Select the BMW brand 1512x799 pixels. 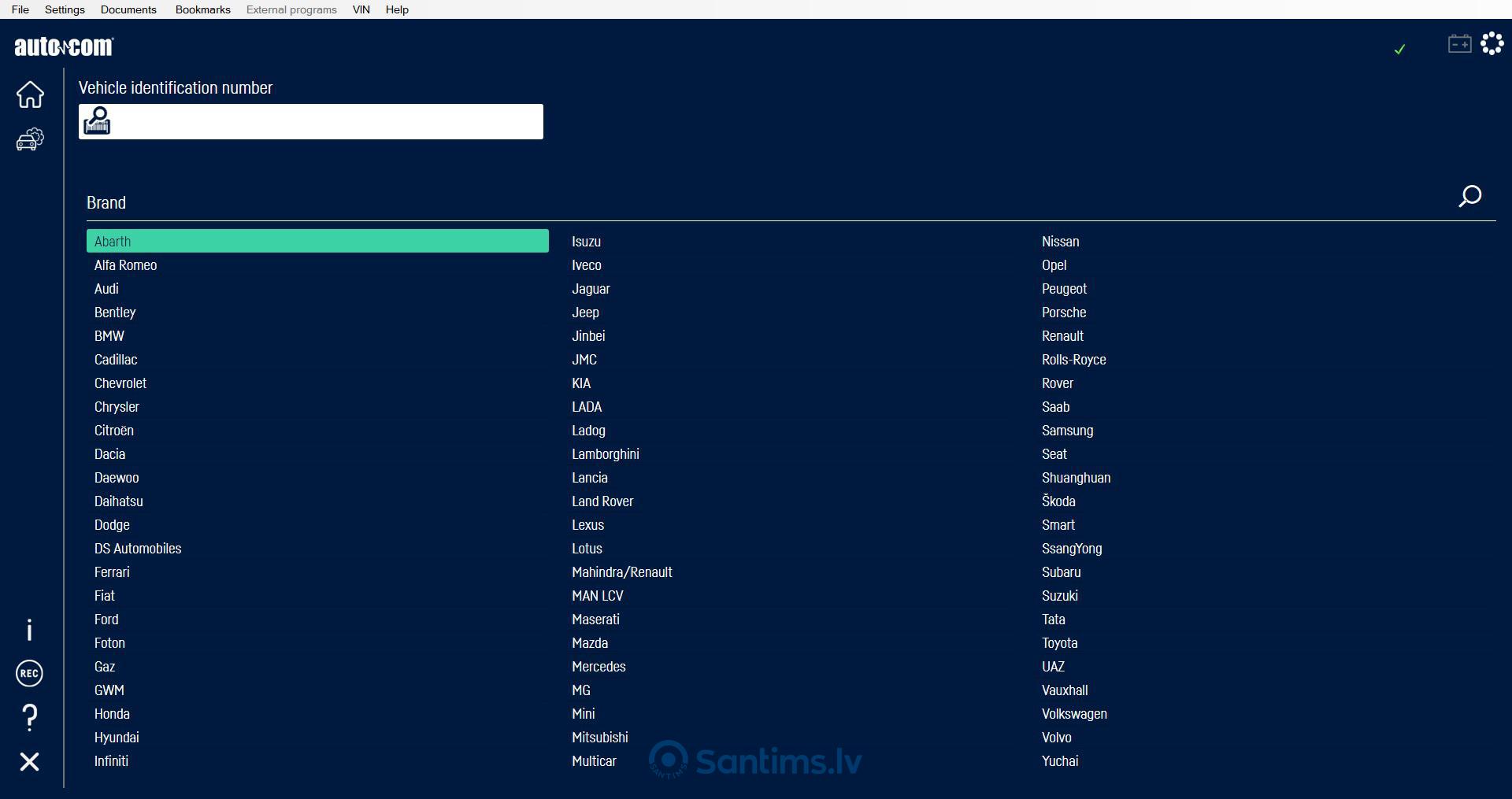pos(109,336)
